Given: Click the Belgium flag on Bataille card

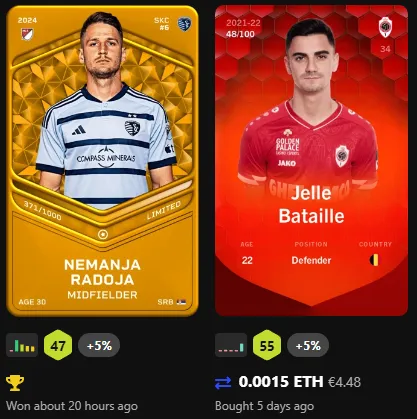Looking at the screenshot, I should pos(374,260).
